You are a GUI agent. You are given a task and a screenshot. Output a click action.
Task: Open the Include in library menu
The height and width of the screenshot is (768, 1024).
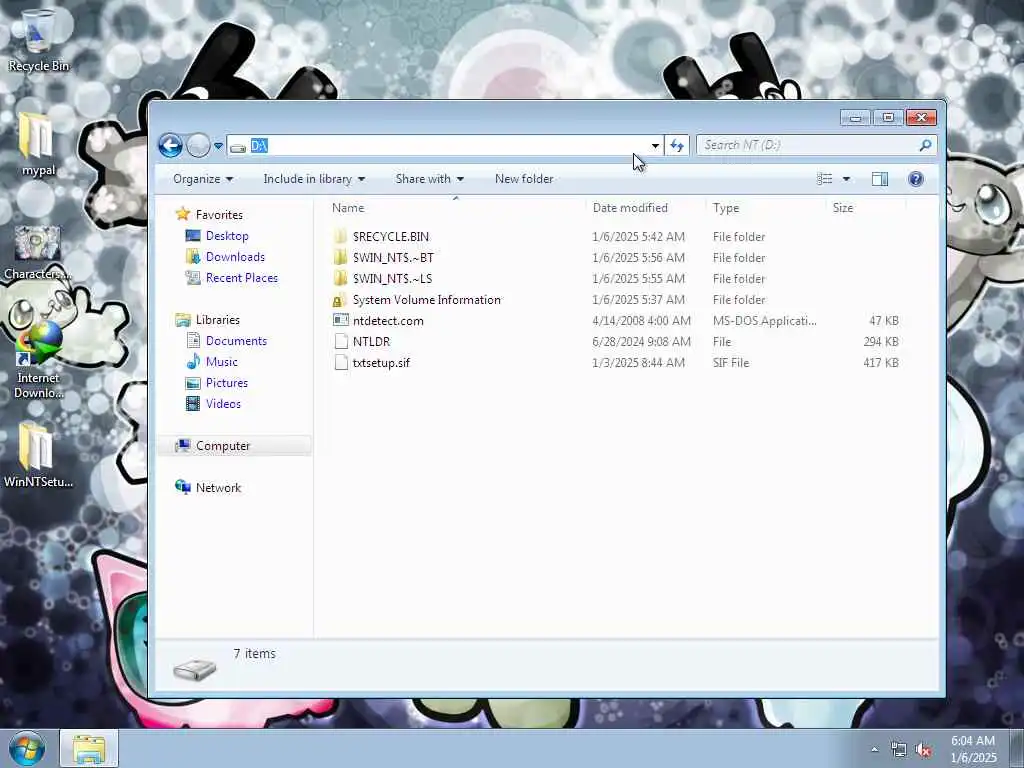(314, 179)
